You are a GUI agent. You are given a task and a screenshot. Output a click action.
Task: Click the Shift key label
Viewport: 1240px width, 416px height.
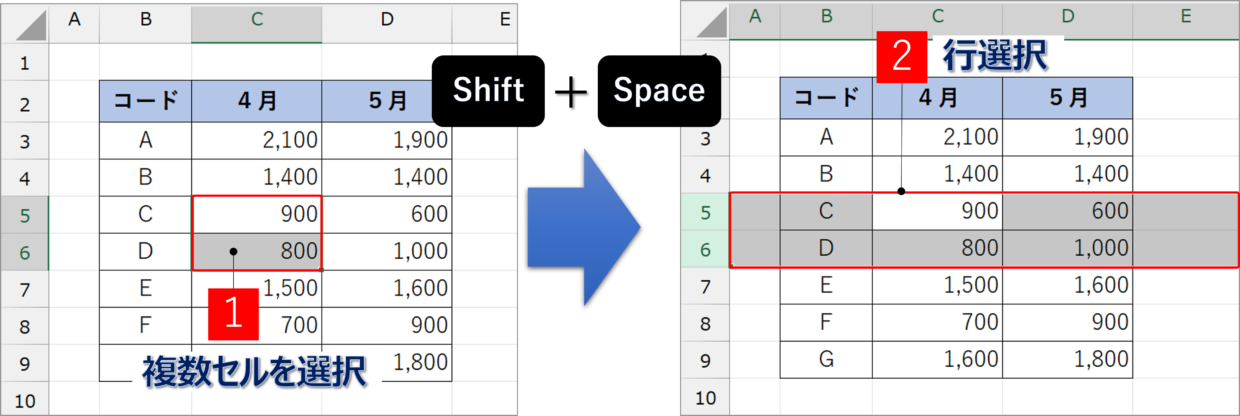coord(489,90)
